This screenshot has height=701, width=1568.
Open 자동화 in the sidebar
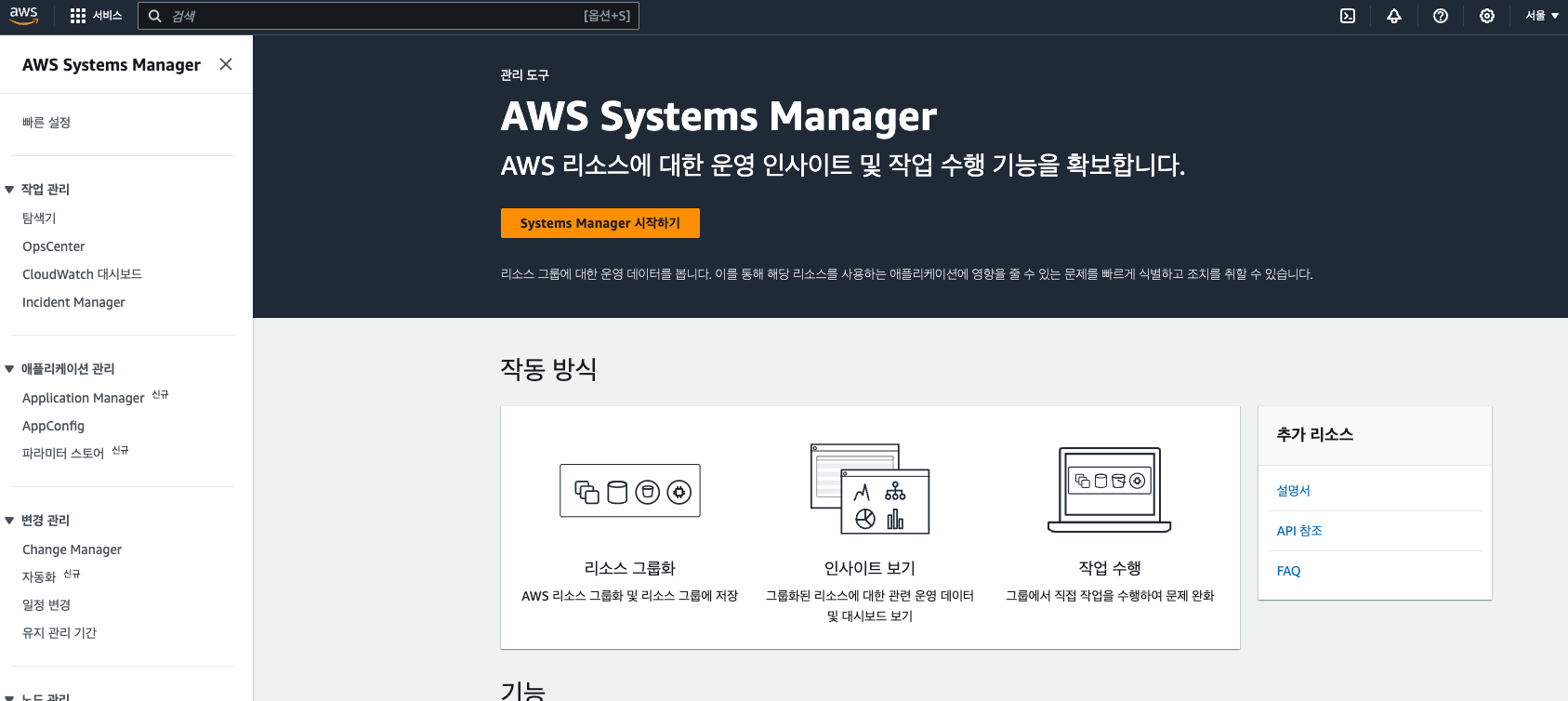click(39, 577)
